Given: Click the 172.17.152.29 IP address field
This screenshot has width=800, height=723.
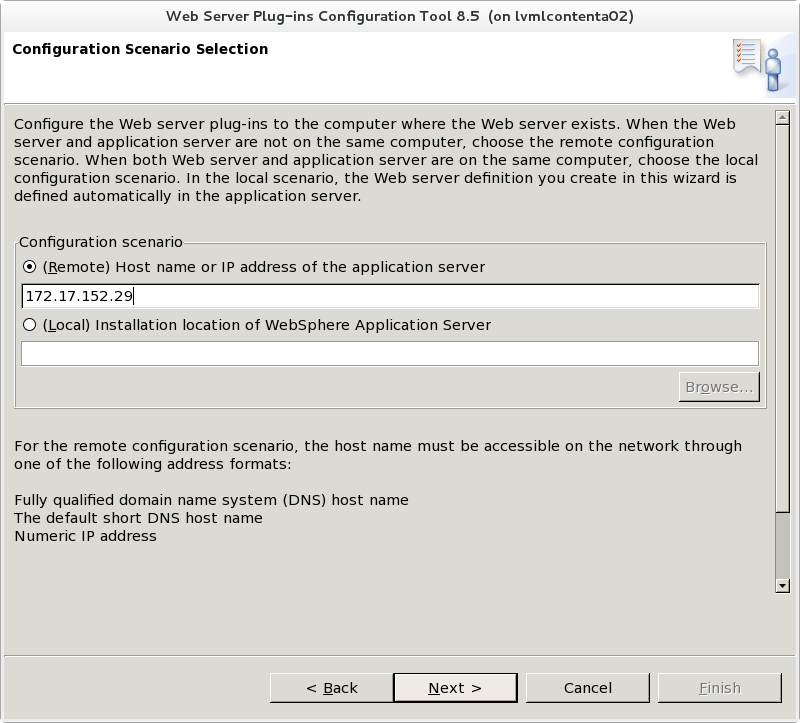Looking at the screenshot, I should [x=390, y=296].
